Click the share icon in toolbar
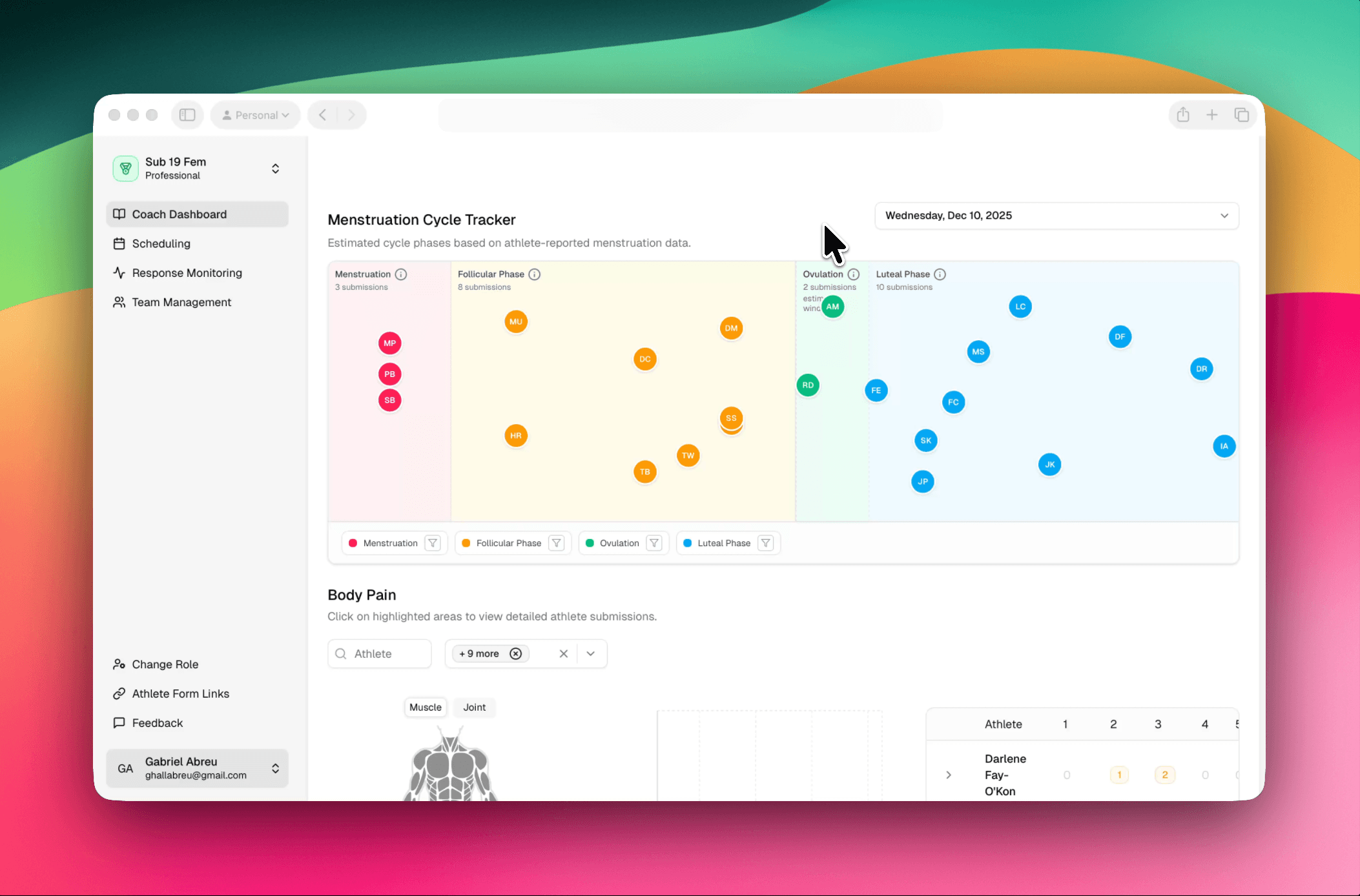This screenshot has width=1360, height=896. [1182, 115]
